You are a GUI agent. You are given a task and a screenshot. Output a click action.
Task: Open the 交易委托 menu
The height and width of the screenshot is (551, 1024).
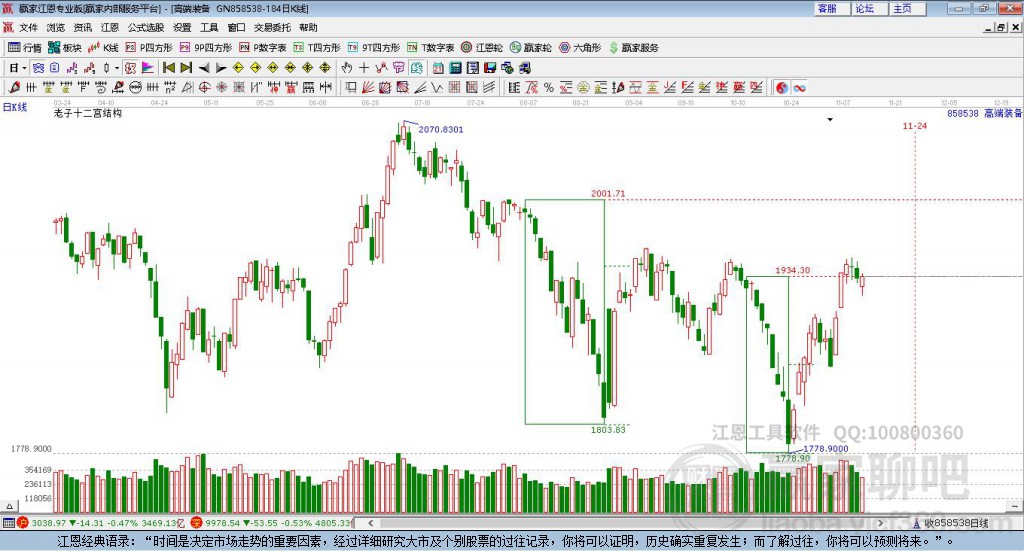(272, 27)
